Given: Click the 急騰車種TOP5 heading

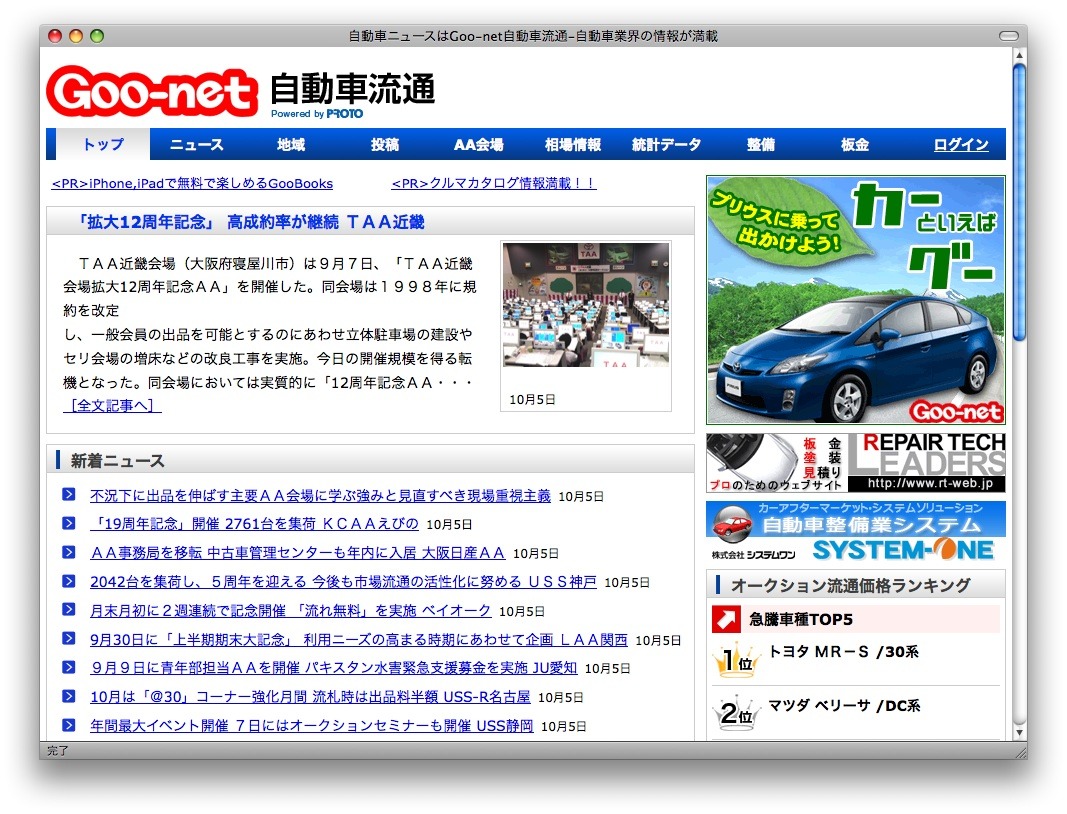Looking at the screenshot, I should tap(801, 619).
